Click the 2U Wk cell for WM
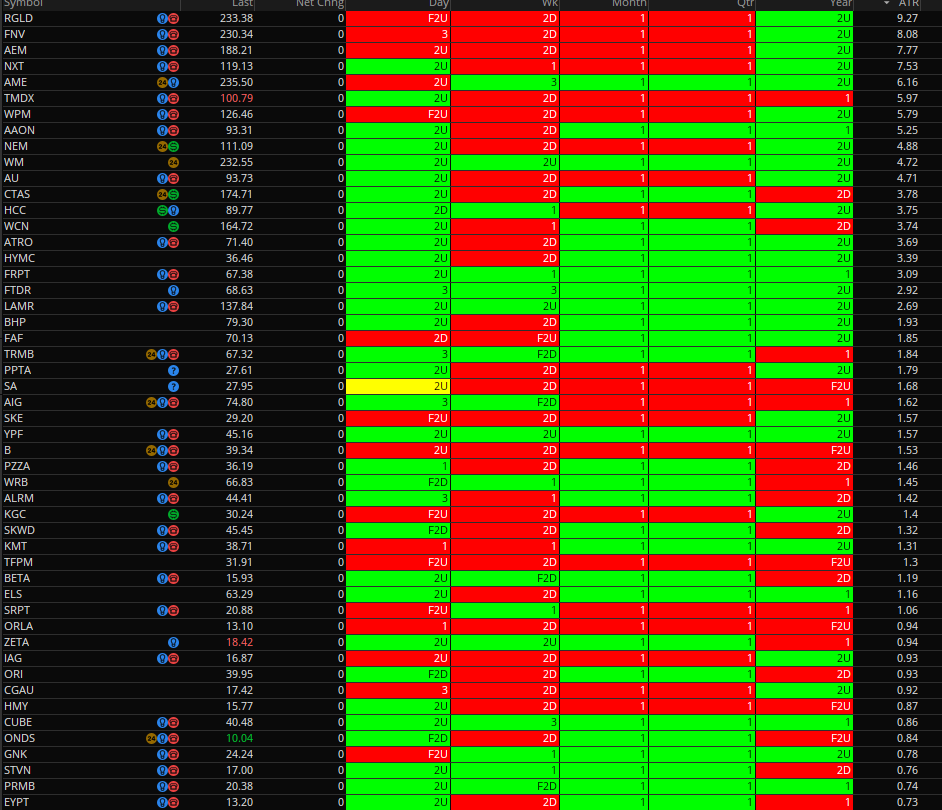Image resolution: width=942 pixels, height=810 pixels. (x=505, y=162)
